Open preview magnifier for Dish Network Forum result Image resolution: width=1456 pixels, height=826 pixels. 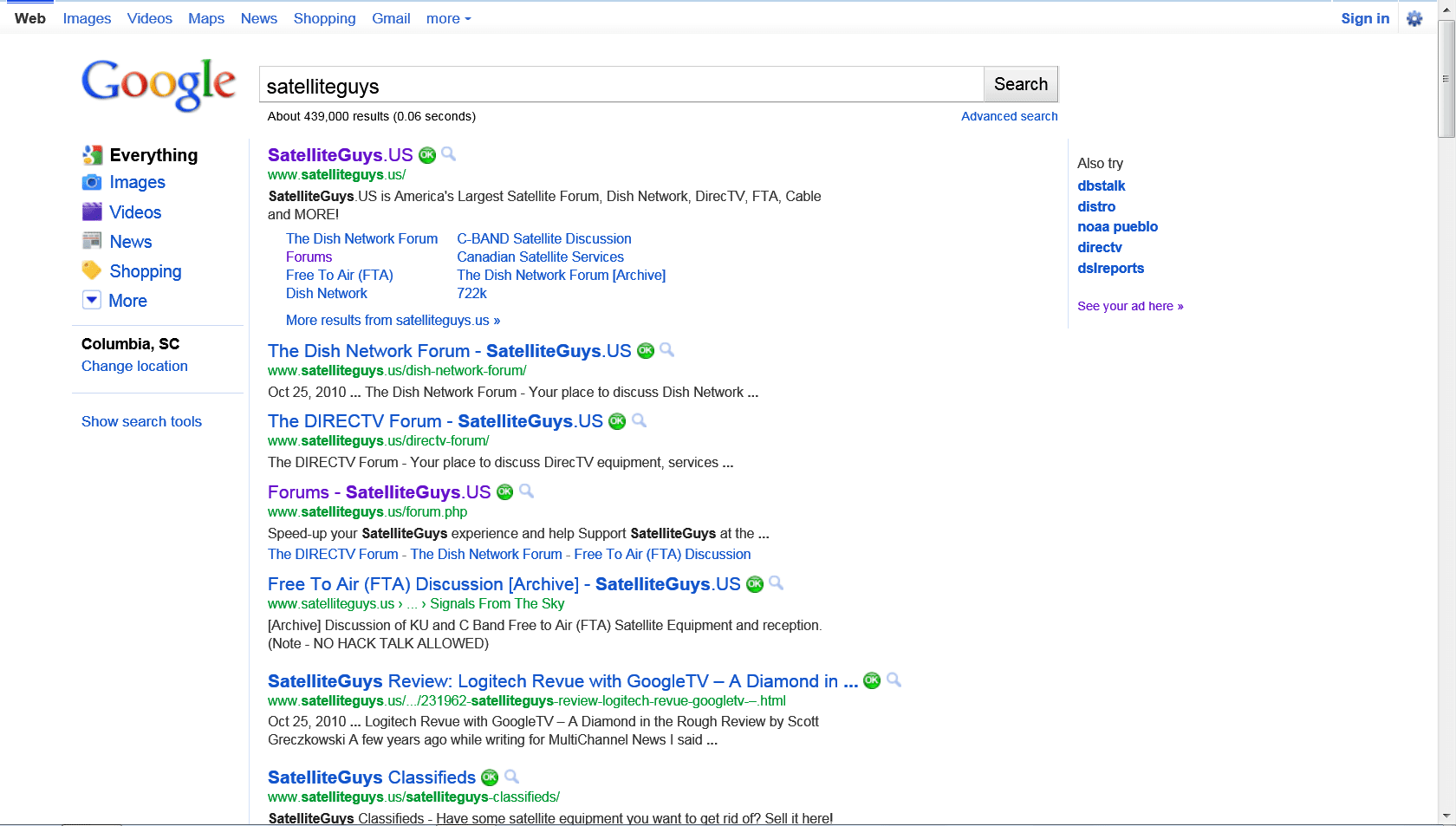pyautogui.click(x=667, y=350)
